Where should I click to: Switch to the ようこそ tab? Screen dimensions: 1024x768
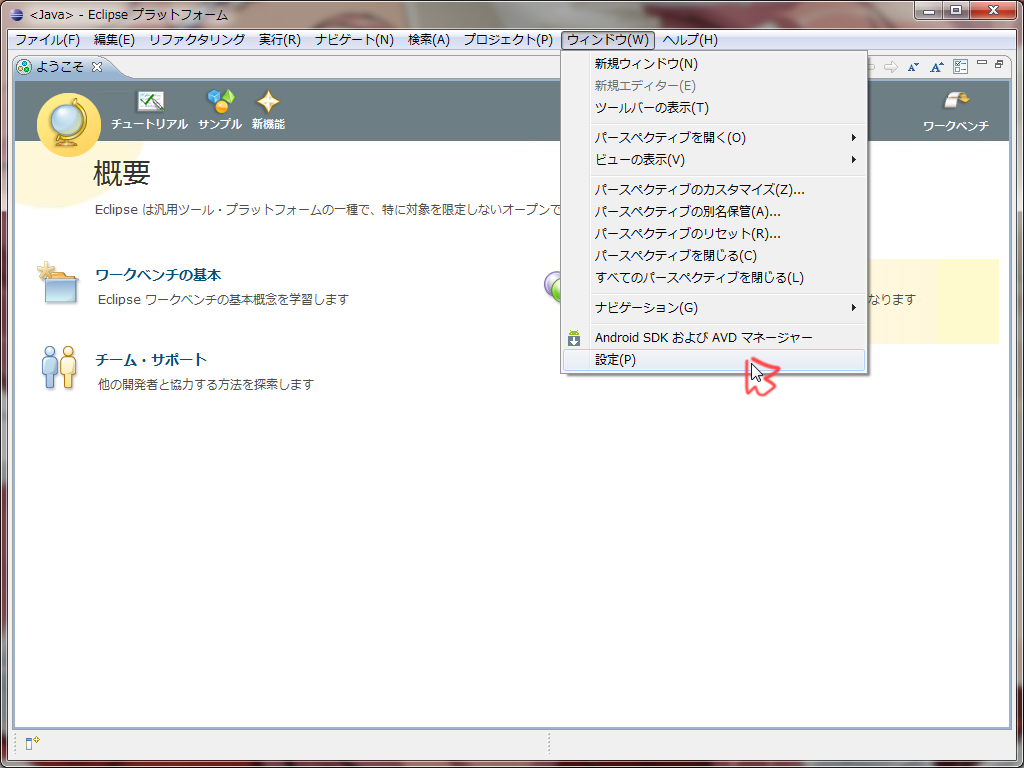59,67
